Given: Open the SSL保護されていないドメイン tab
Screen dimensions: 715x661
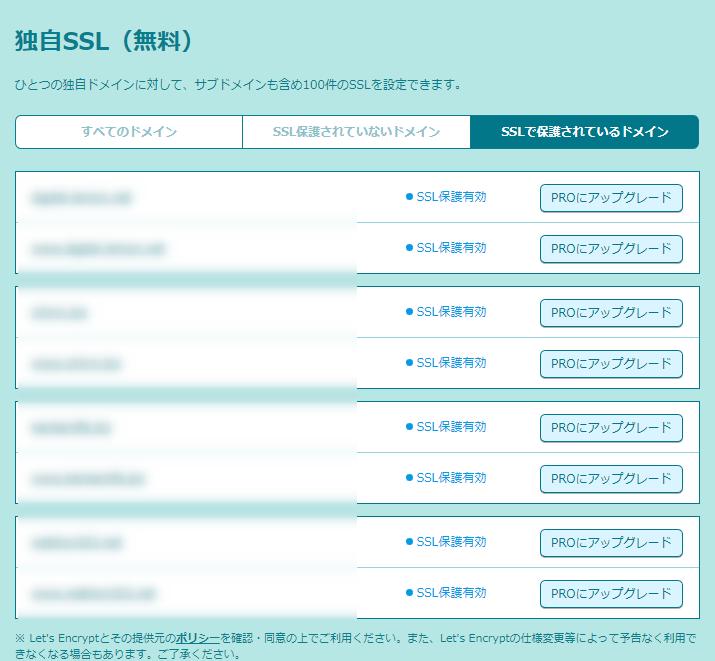Looking at the screenshot, I should (356, 132).
